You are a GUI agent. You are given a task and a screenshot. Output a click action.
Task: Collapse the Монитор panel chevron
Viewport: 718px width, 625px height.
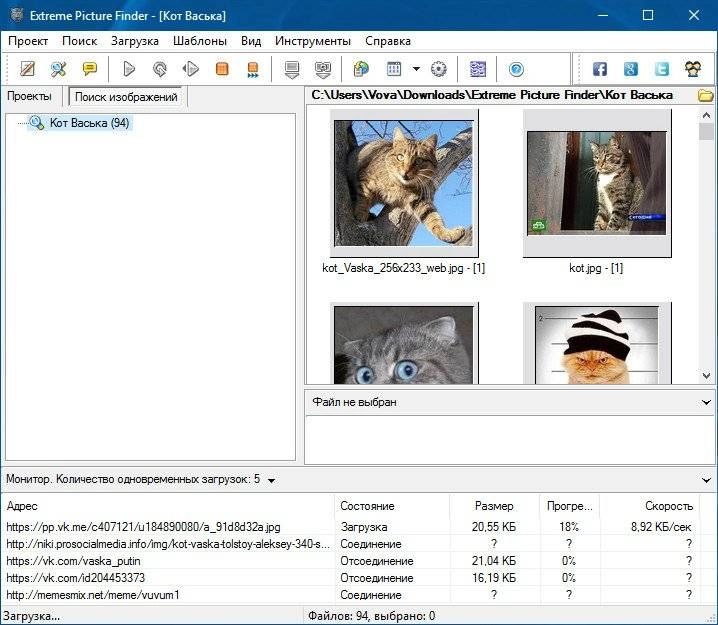pos(706,480)
